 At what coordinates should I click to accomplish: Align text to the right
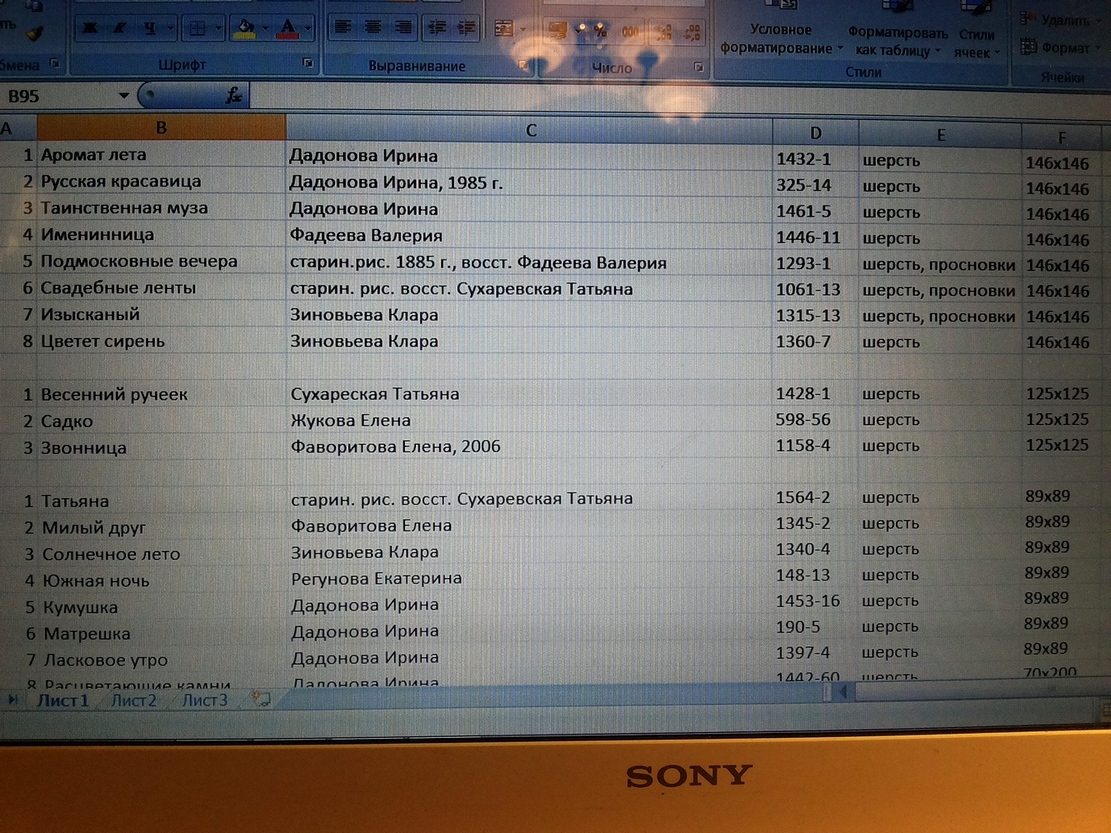click(403, 28)
